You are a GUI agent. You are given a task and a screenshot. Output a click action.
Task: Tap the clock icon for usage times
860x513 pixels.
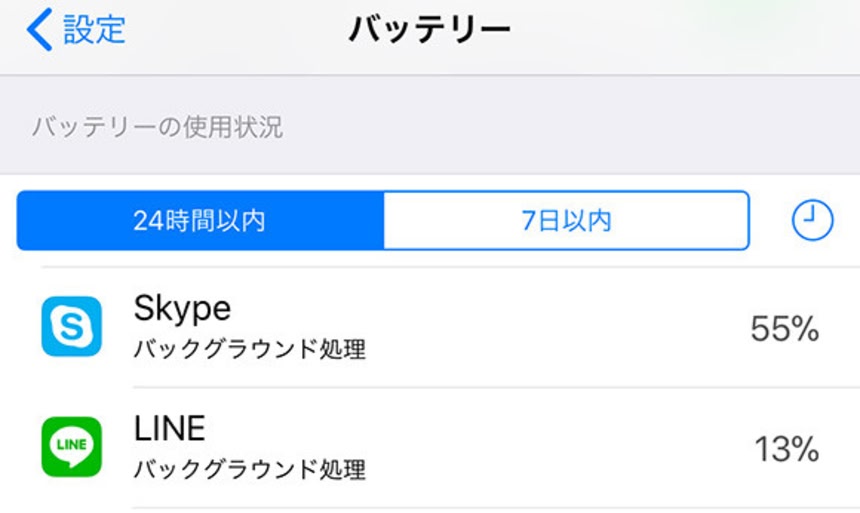[812, 220]
